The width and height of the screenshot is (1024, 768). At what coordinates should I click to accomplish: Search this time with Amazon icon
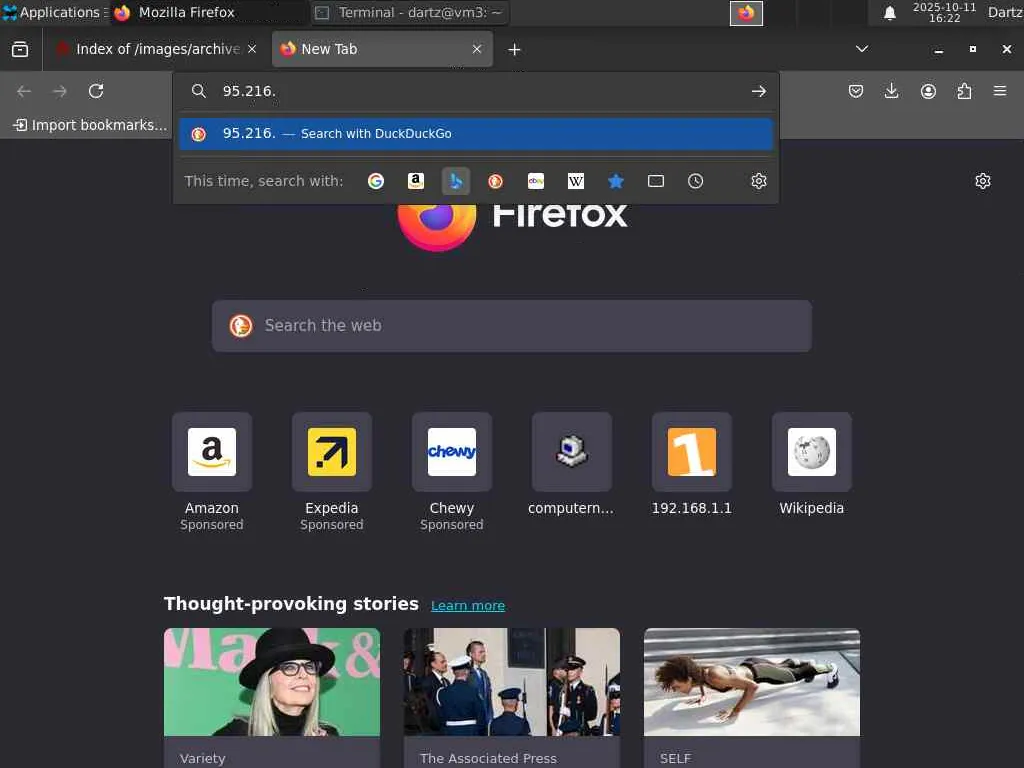click(x=416, y=181)
